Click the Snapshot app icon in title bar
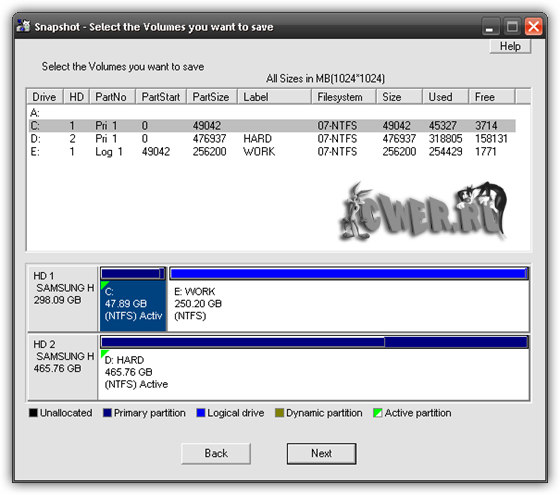 (x=23, y=26)
